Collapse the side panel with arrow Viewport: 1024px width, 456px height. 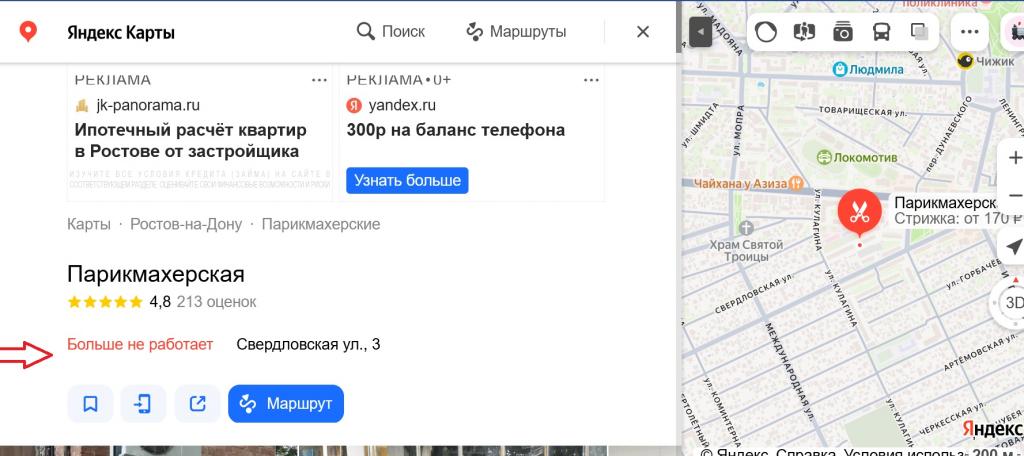tap(700, 31)
